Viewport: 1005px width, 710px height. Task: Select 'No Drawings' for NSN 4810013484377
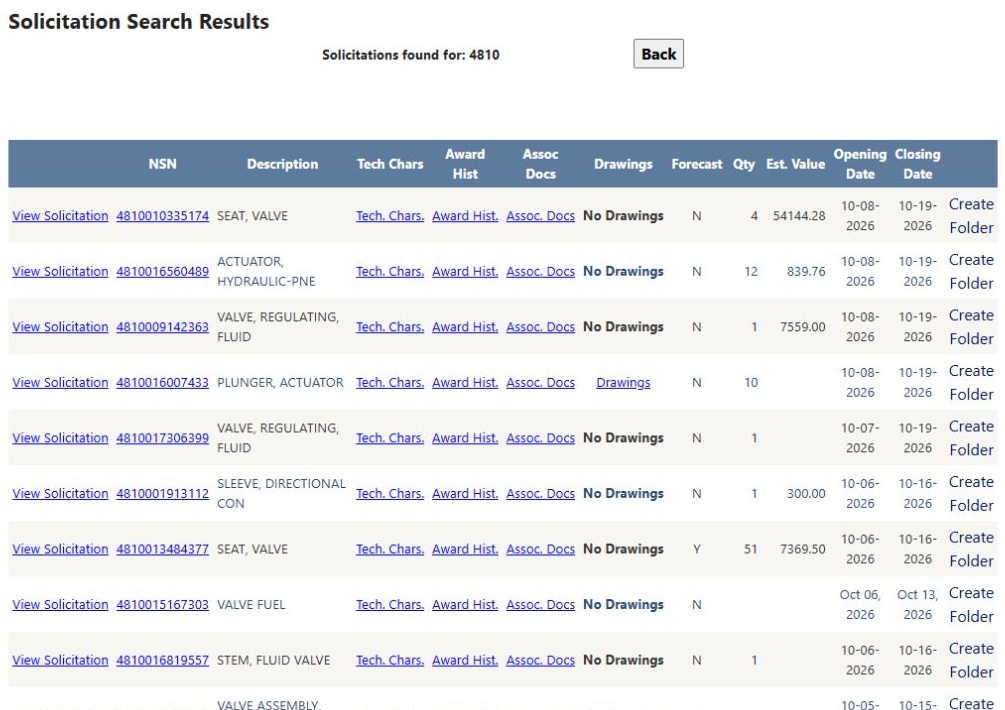click(623, 549)
